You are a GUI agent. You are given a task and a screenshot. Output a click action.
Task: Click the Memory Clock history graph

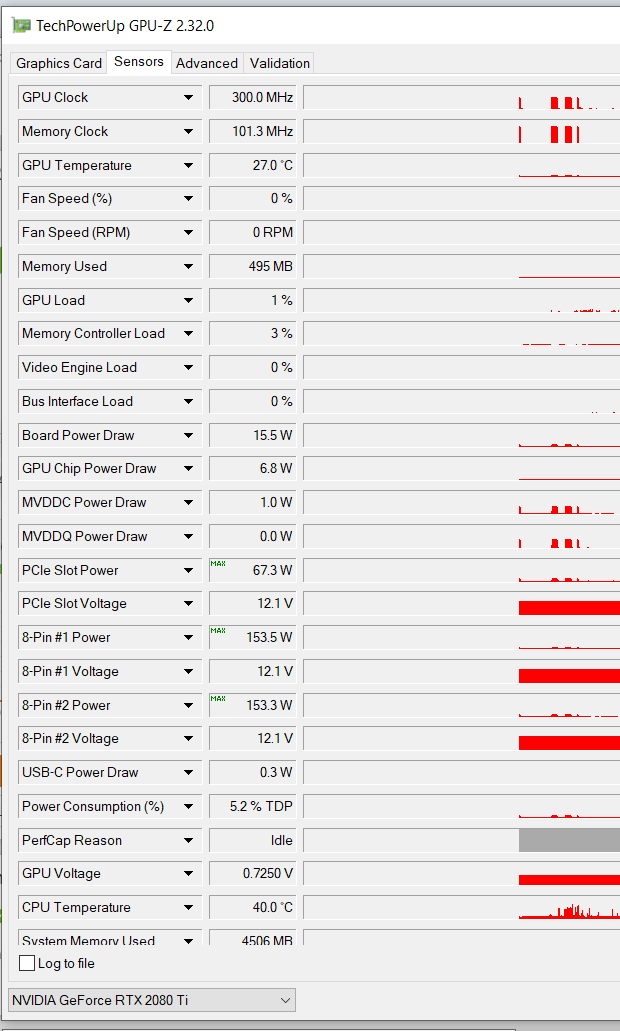point(462,132)
